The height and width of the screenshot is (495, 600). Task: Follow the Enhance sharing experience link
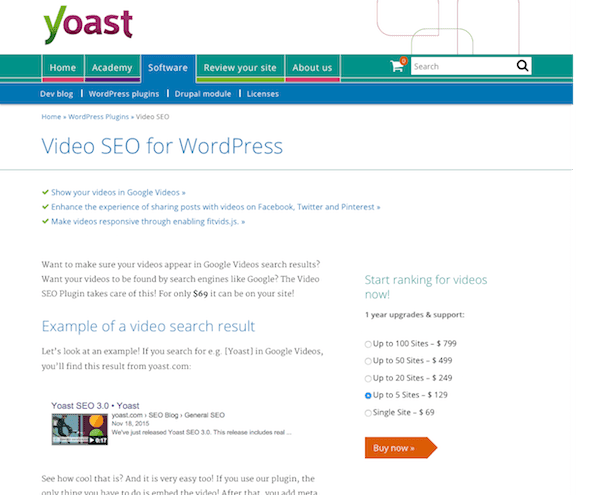(x=215, y=207)
